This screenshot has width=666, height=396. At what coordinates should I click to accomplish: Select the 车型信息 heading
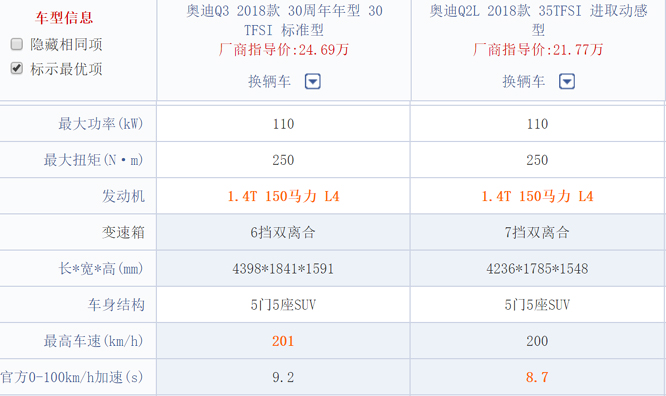click(64, 18)
